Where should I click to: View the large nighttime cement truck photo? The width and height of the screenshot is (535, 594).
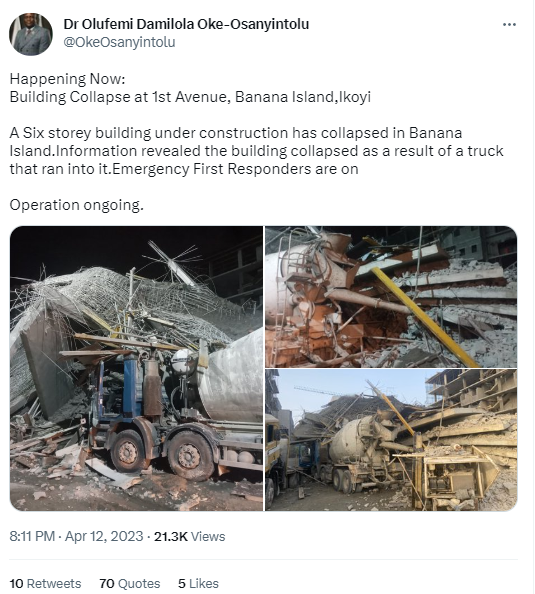pyautogui.click(x=136, y=368)
